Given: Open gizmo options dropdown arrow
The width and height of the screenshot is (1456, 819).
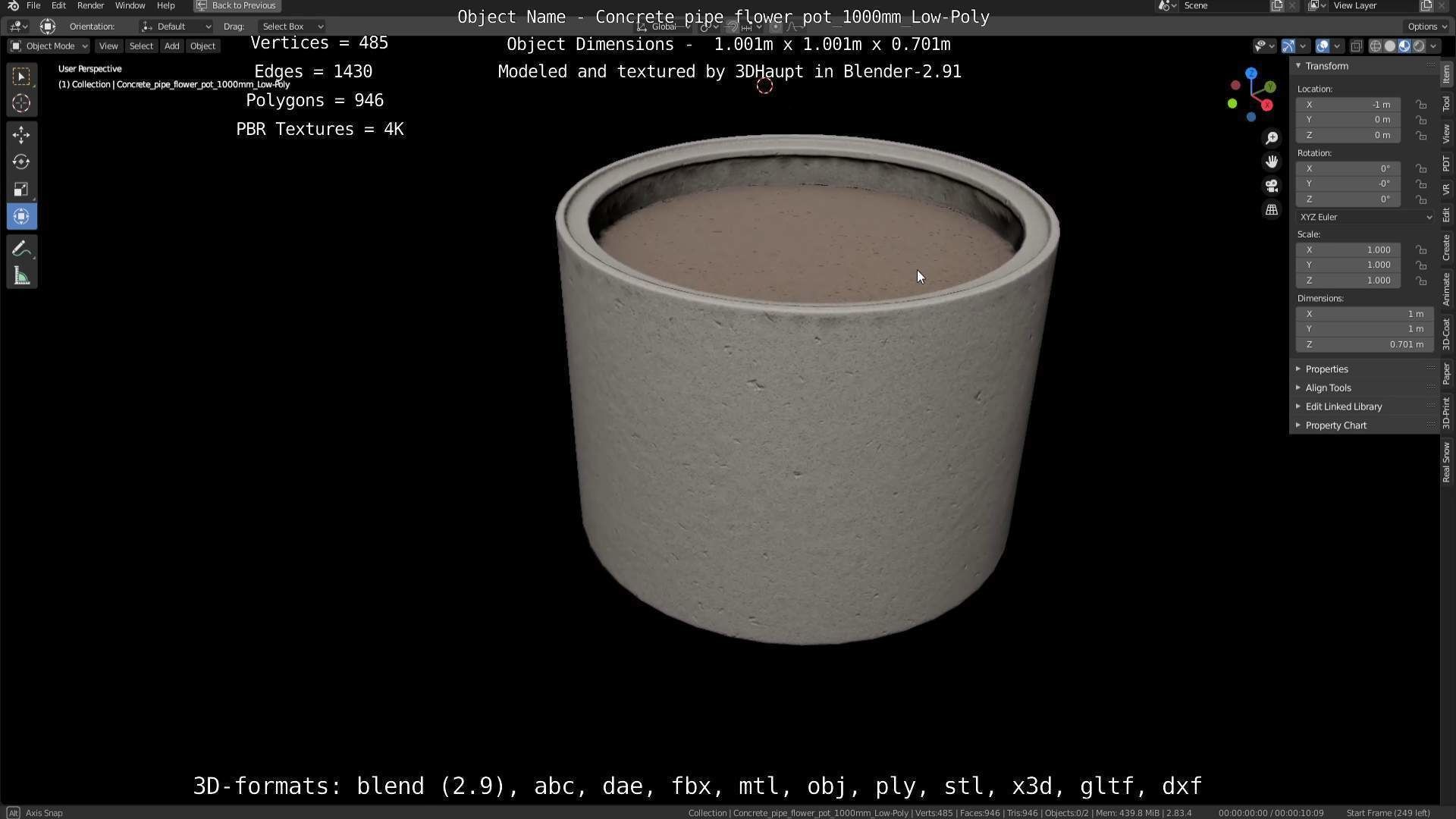Looking at the screenshot, I should pos(1303,46).
